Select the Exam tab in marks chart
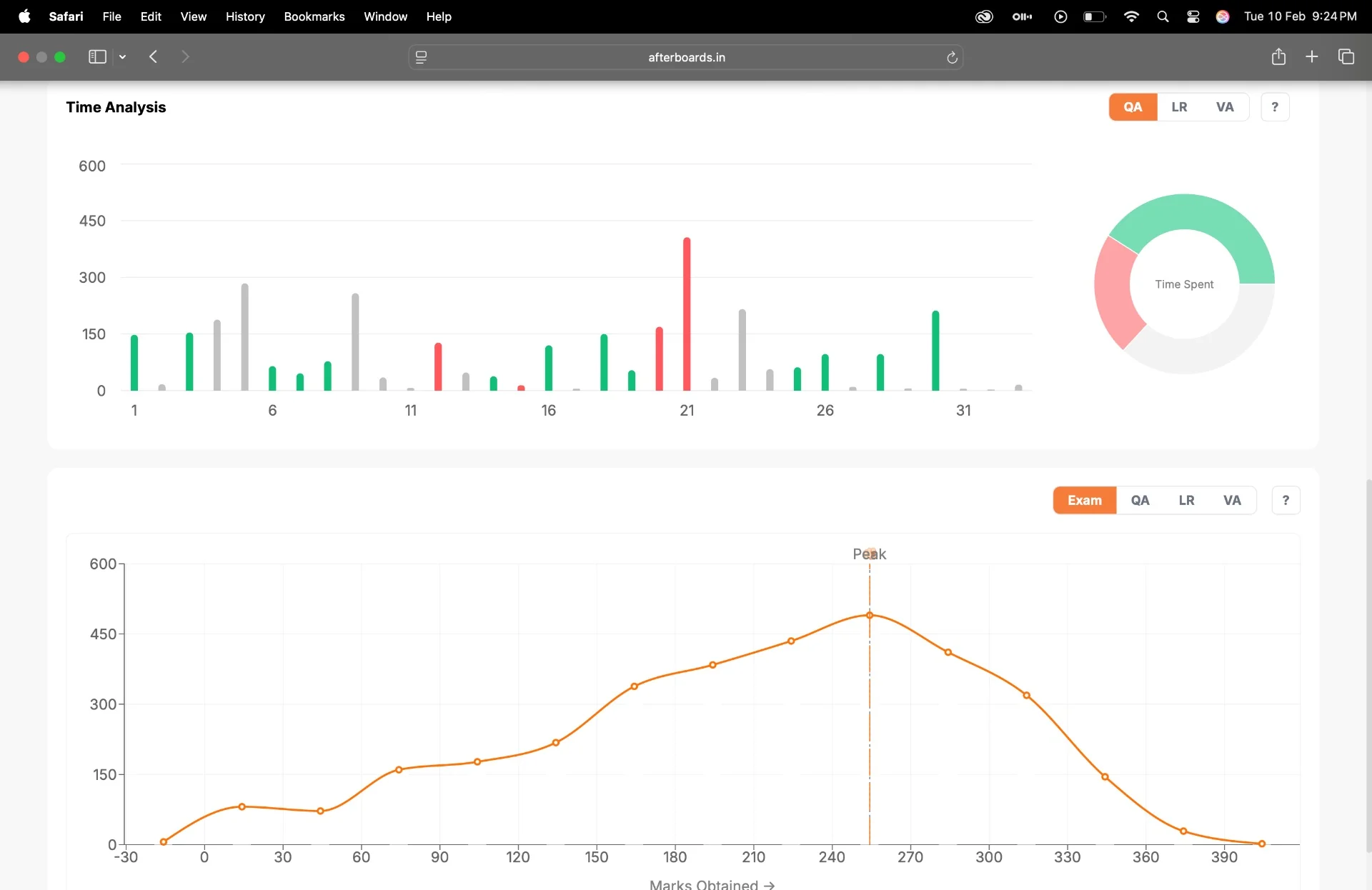The height and width of the screenshot is (890, 1372). (1085, 501)
